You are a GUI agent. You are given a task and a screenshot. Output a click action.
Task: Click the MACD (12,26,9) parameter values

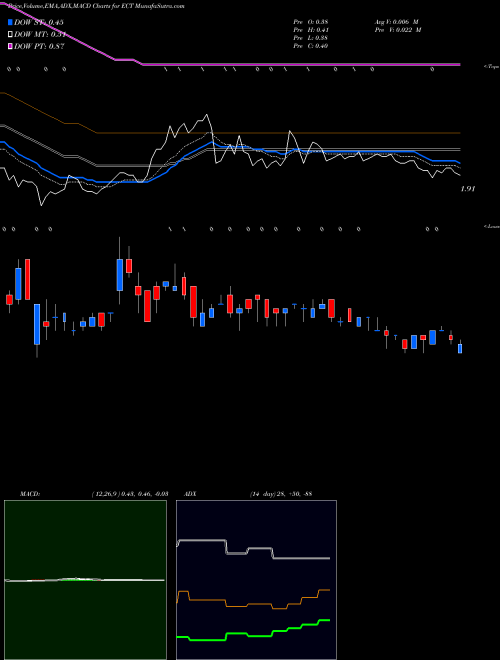pyautogui.click(x=130, y=493)
